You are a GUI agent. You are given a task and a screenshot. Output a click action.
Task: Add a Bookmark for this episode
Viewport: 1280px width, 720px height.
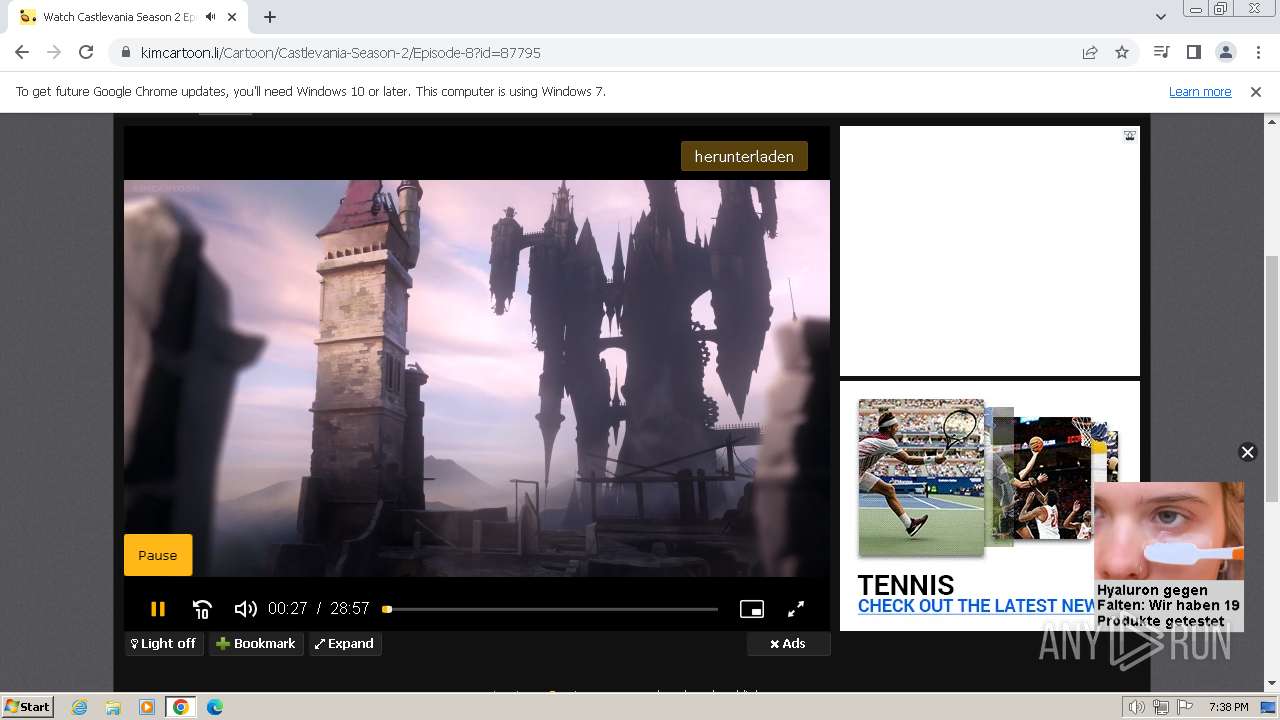coord(256,644)
